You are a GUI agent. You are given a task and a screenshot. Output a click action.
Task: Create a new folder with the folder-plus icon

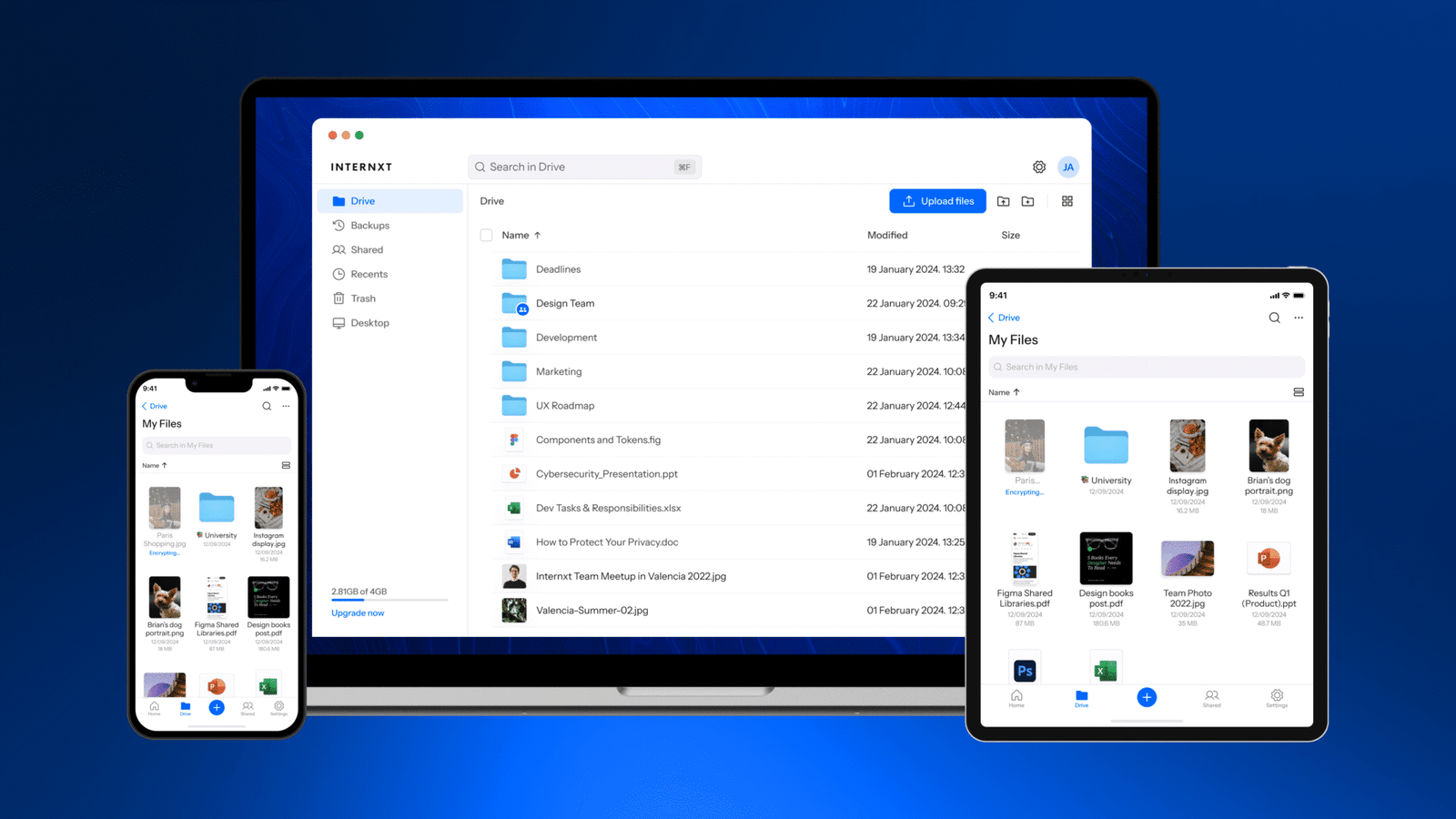(x=1026, y=201)
